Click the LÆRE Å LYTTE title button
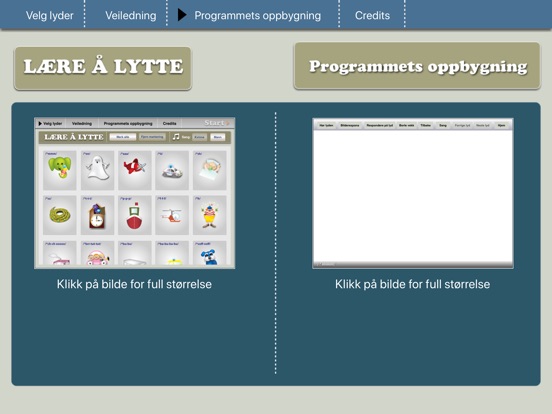The image size is (552, 414). click(x=103, y=68)
